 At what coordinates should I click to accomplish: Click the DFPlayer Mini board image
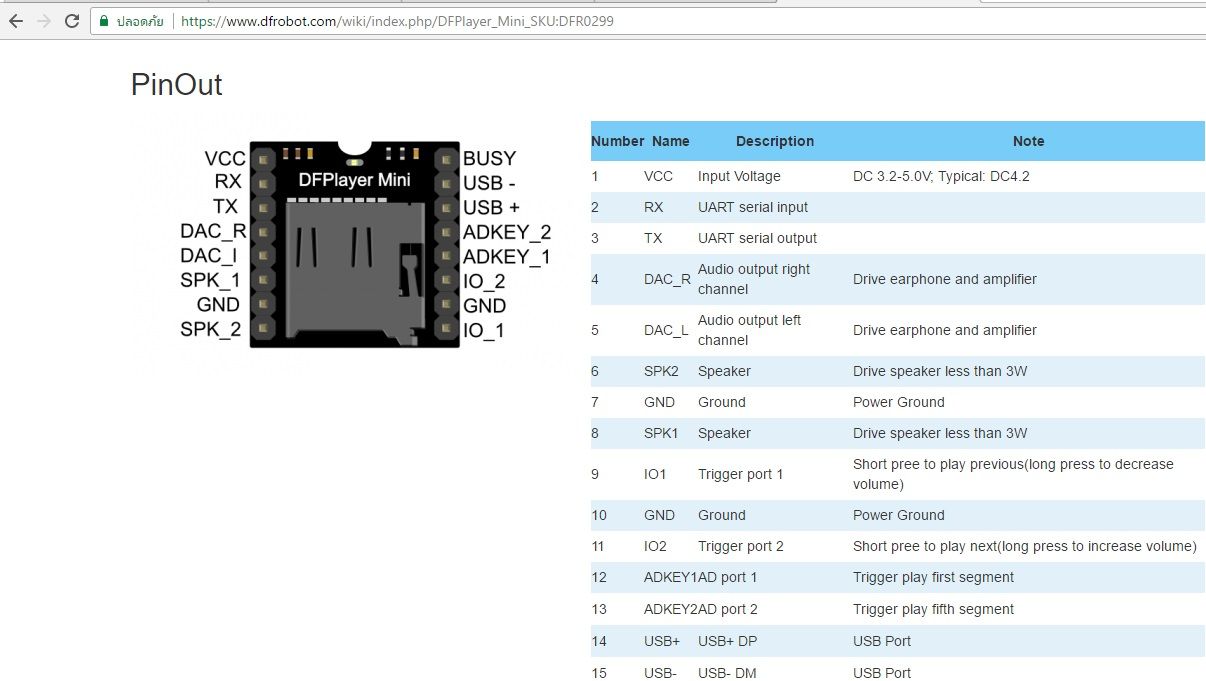point(355,245)
